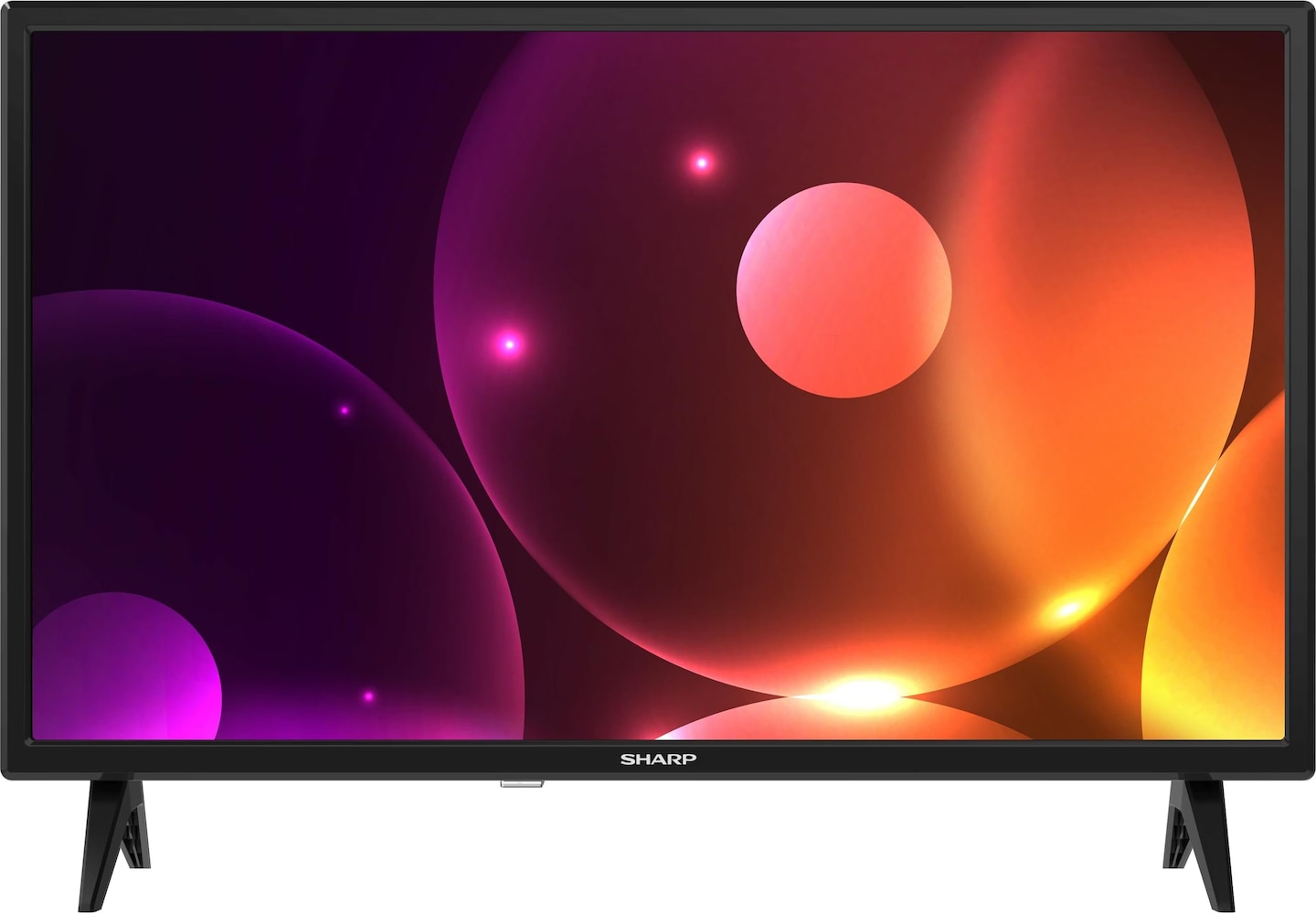Click the bright magenta dot left of center
The width and height of the screenshot is (1316, 913).
pos(510,345)
